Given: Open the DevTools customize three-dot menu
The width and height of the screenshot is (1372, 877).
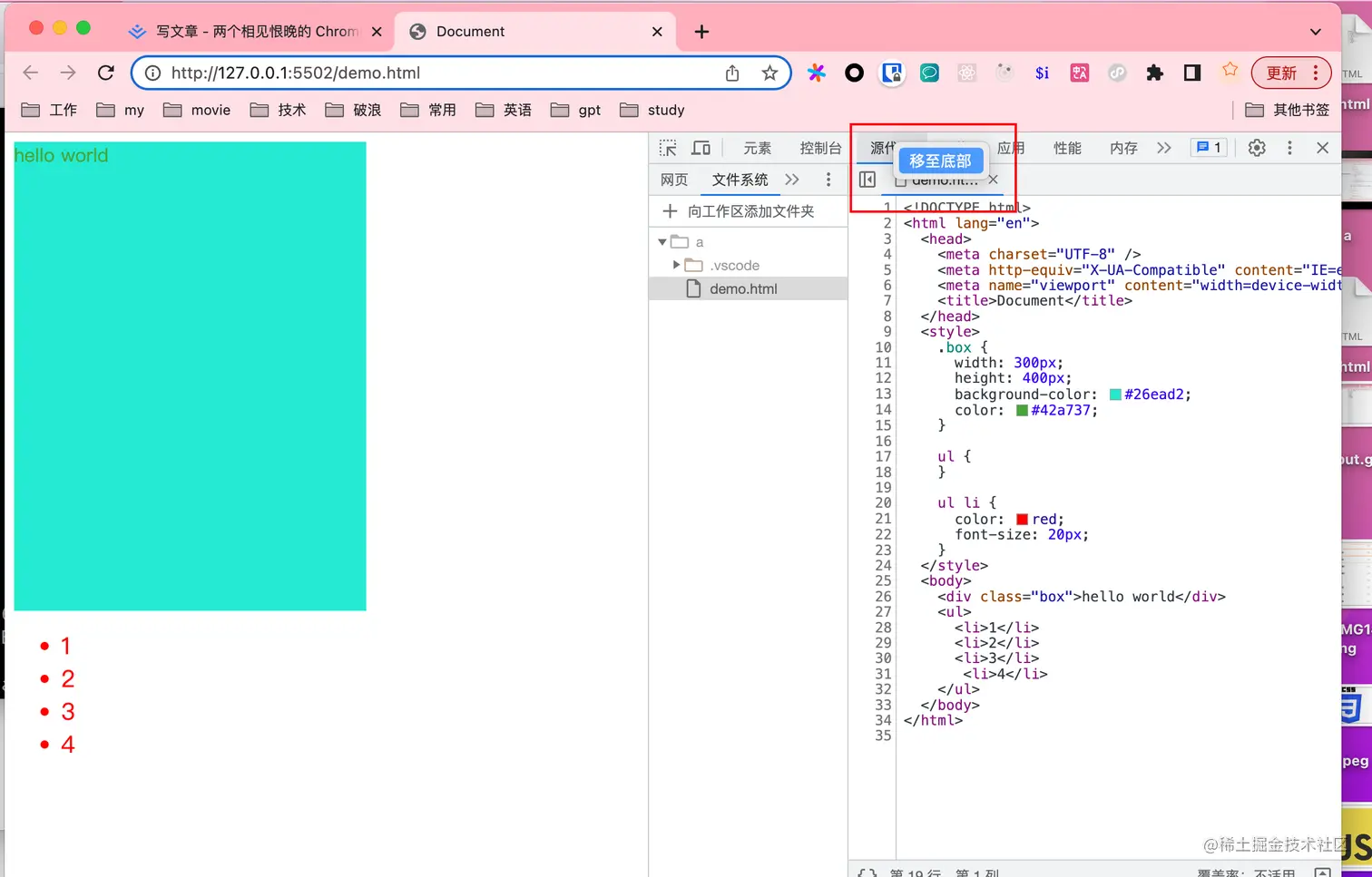Looking at the screenshot, I should pyautogui.click(x=1289, y=148).
